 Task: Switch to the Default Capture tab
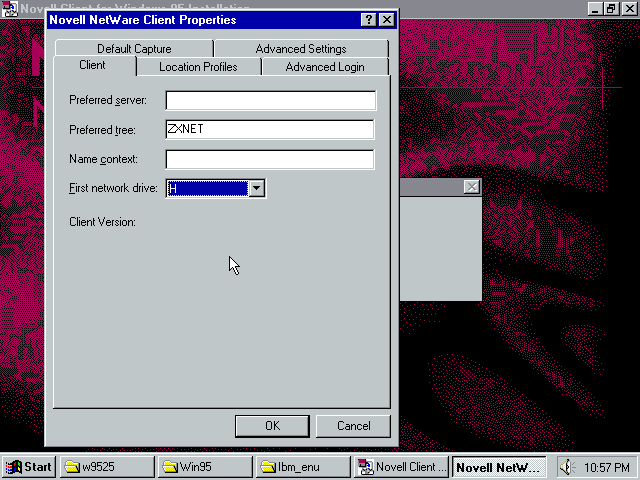134,49
